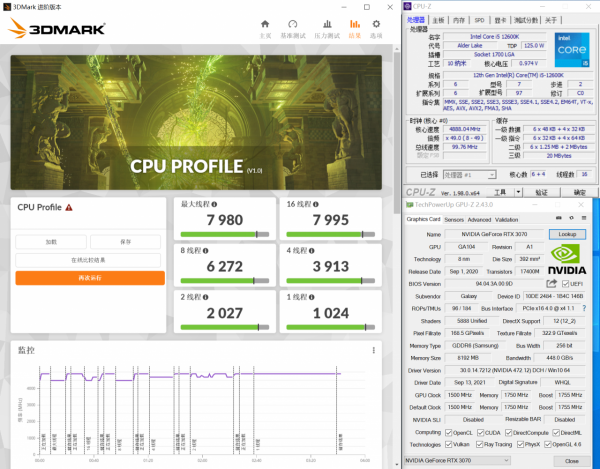This screenshot has width=600, height=469.
Task: Click the orange 再次运行 button
Action: click(x=90, y=278)
